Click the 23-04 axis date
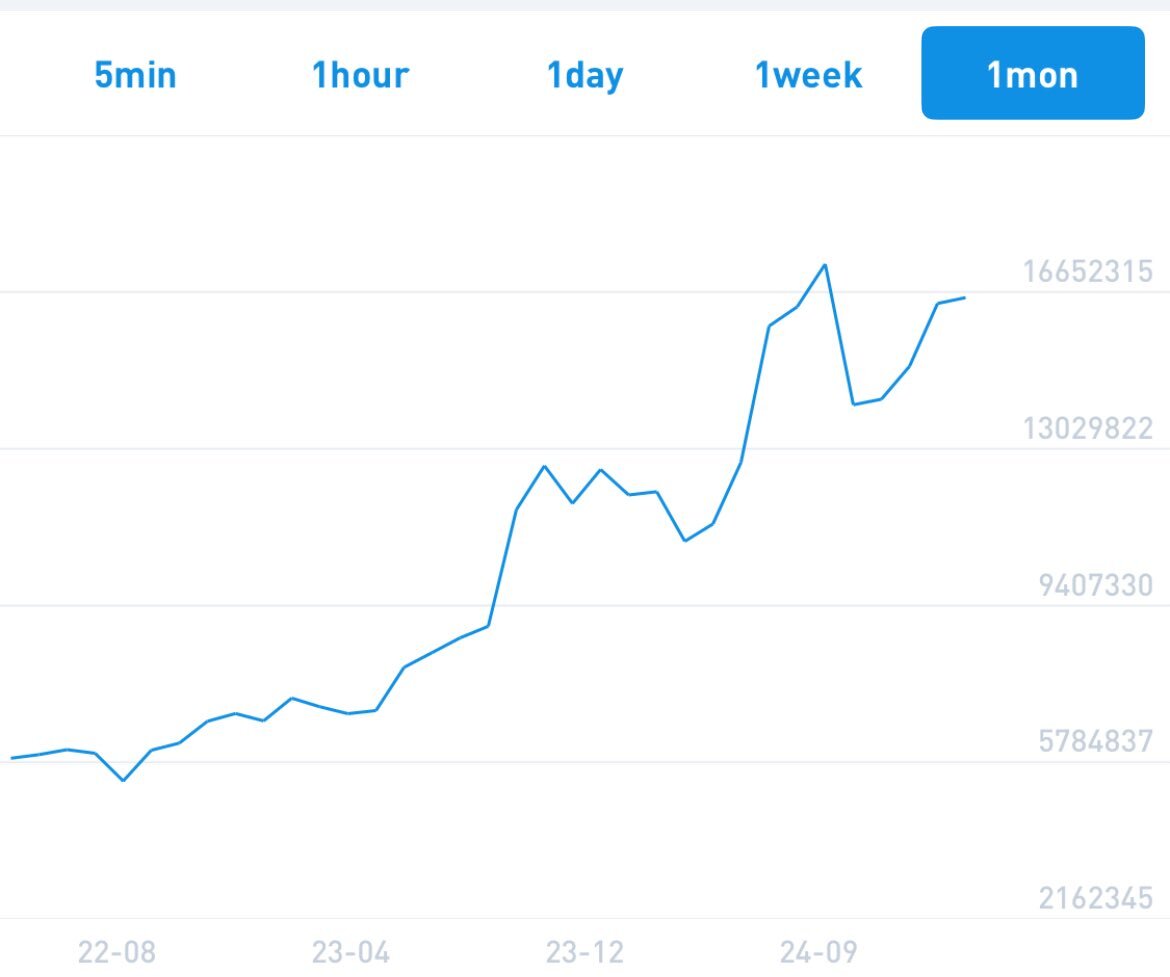The height and width of the screenshot is (977, 1170). (350, 952)
